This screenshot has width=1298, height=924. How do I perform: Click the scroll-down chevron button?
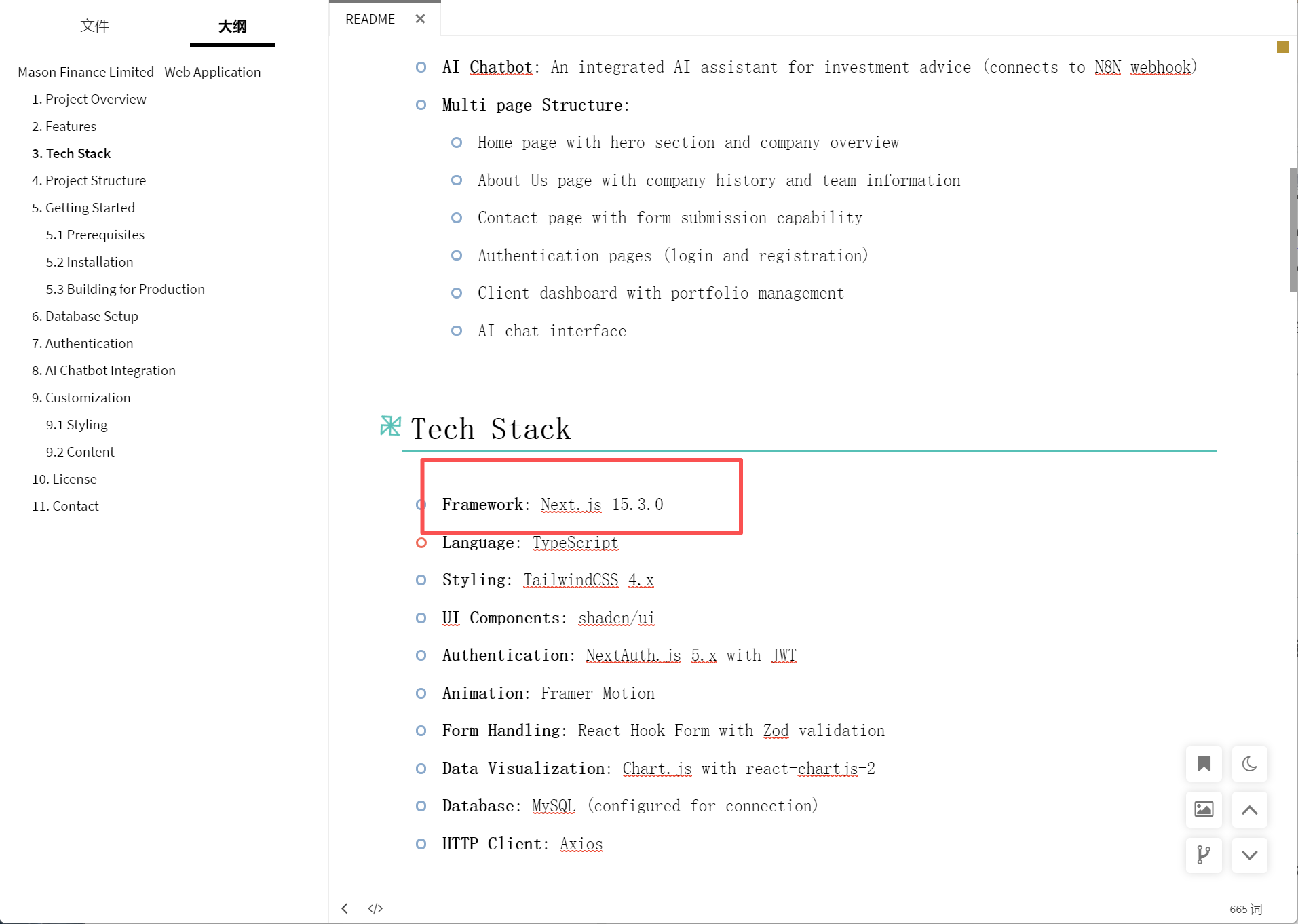(x=1249, y=855)
